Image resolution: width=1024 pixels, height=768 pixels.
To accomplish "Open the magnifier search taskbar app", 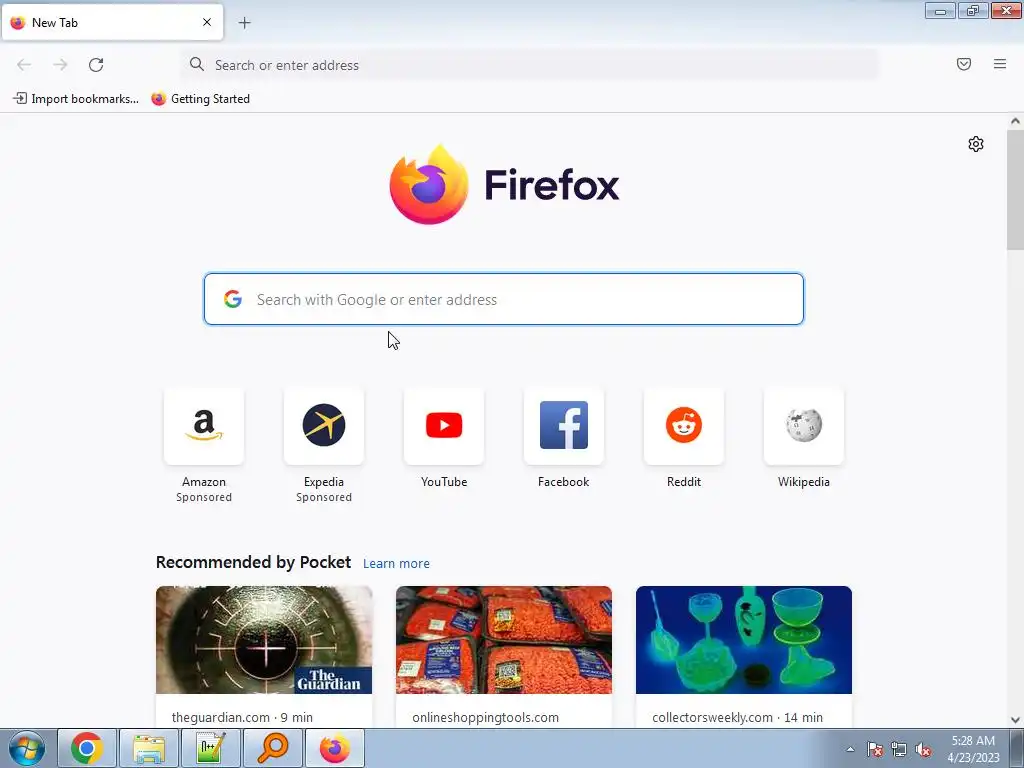I will [x=272, y=748].
